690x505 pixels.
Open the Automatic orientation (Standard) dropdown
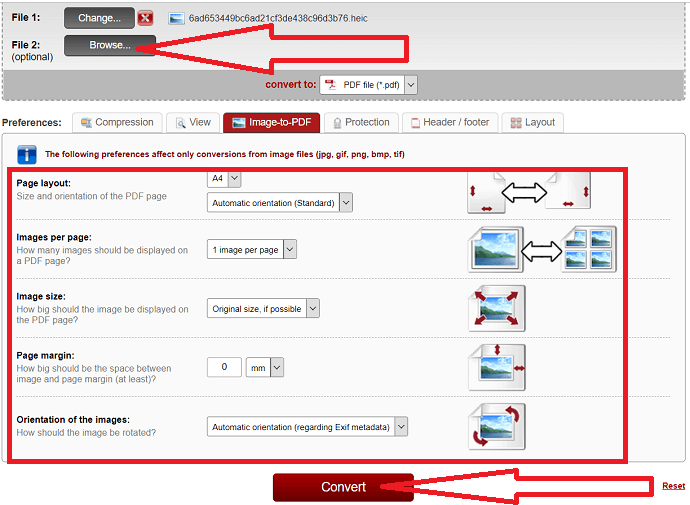tap(280, 203)
